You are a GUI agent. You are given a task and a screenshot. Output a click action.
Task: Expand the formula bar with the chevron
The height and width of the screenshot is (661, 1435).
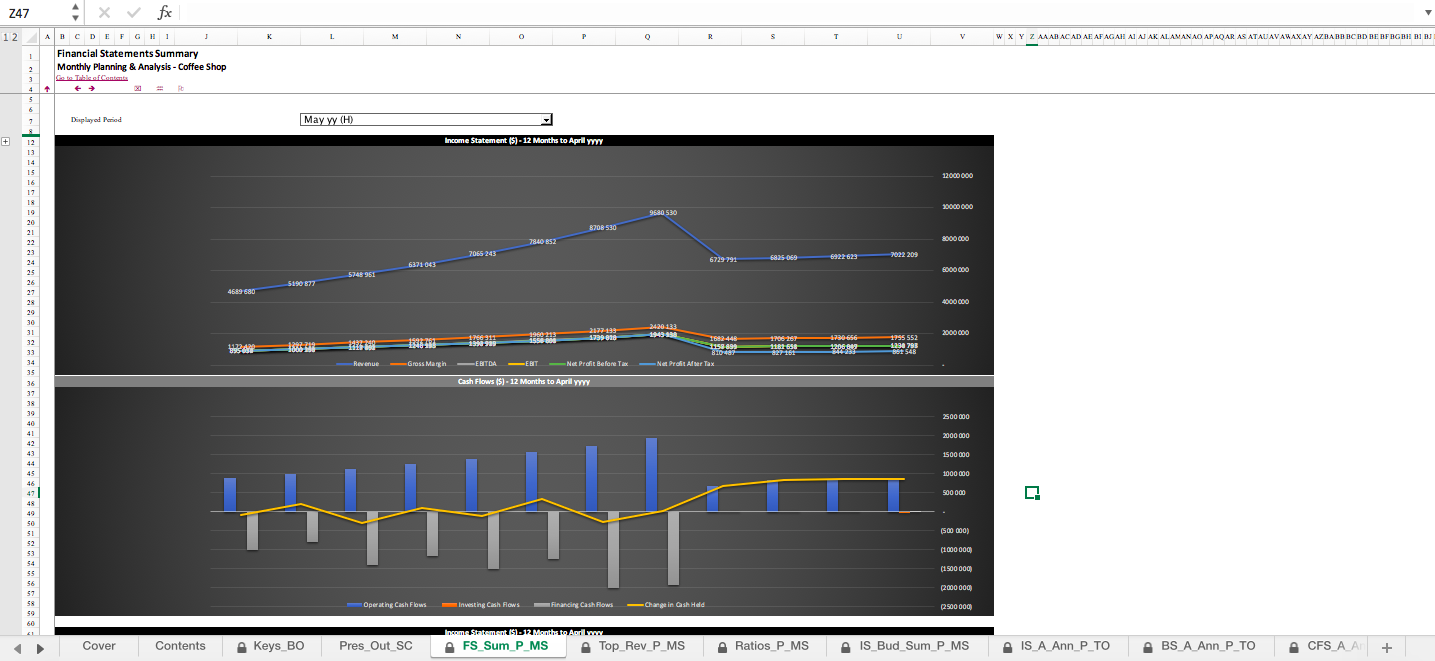click(x=1427, y=13)
